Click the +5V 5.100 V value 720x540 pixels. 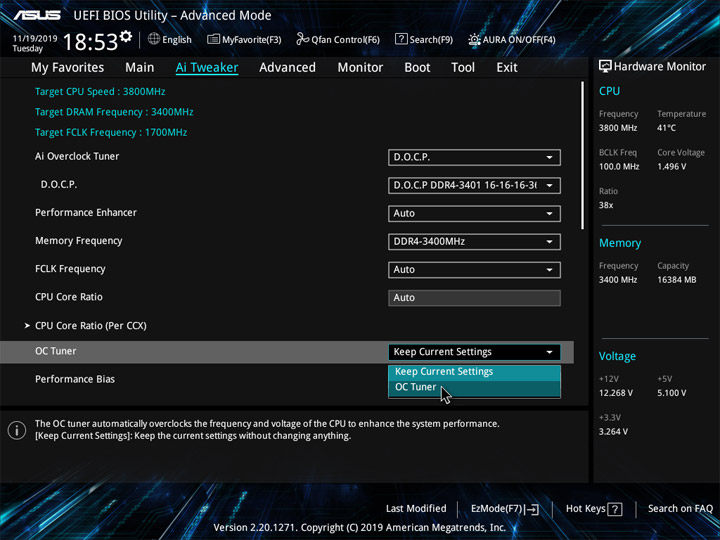tap(671, 393)
